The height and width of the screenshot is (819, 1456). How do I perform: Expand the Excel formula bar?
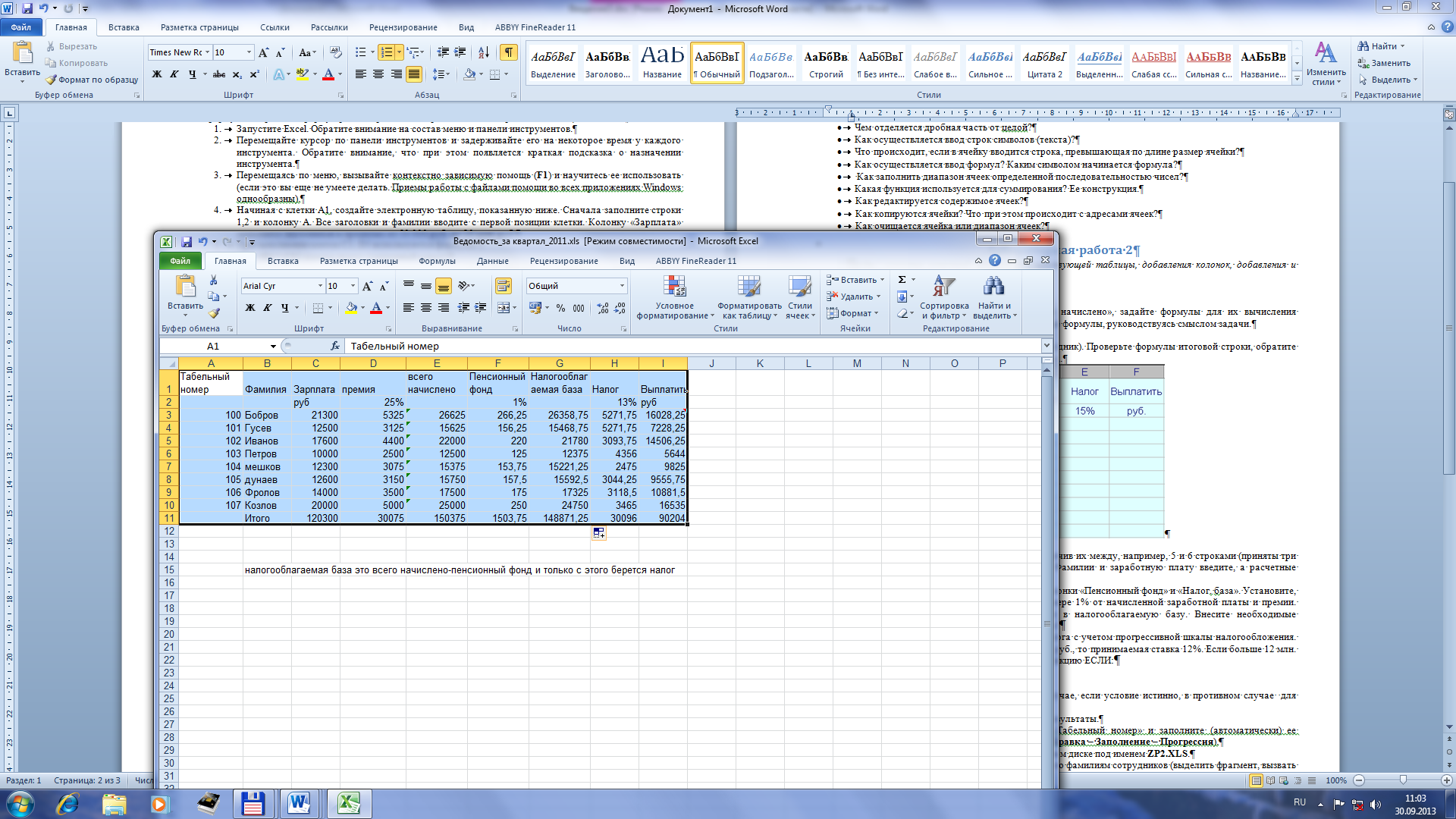[1046, 346]
